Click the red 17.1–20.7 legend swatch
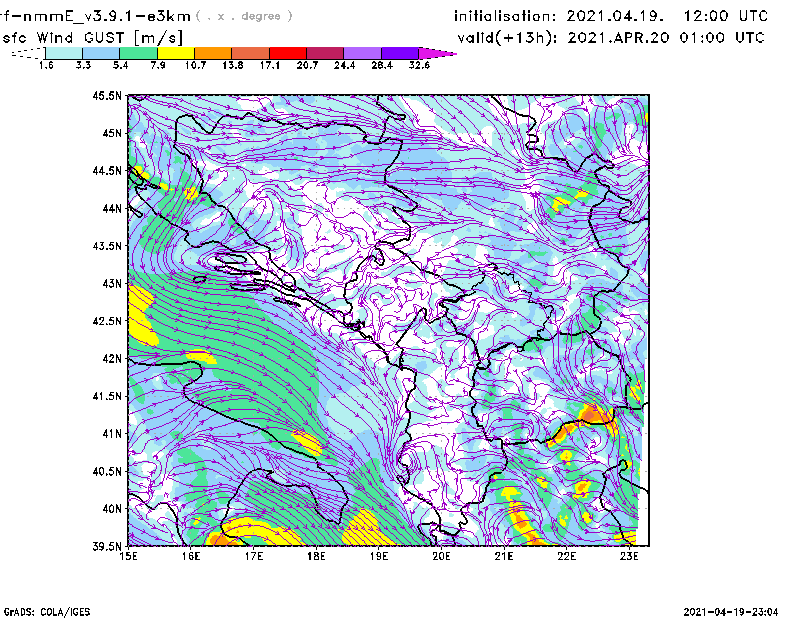The width and height of the screenshot is (800, 618). click(x=288, y=53)
